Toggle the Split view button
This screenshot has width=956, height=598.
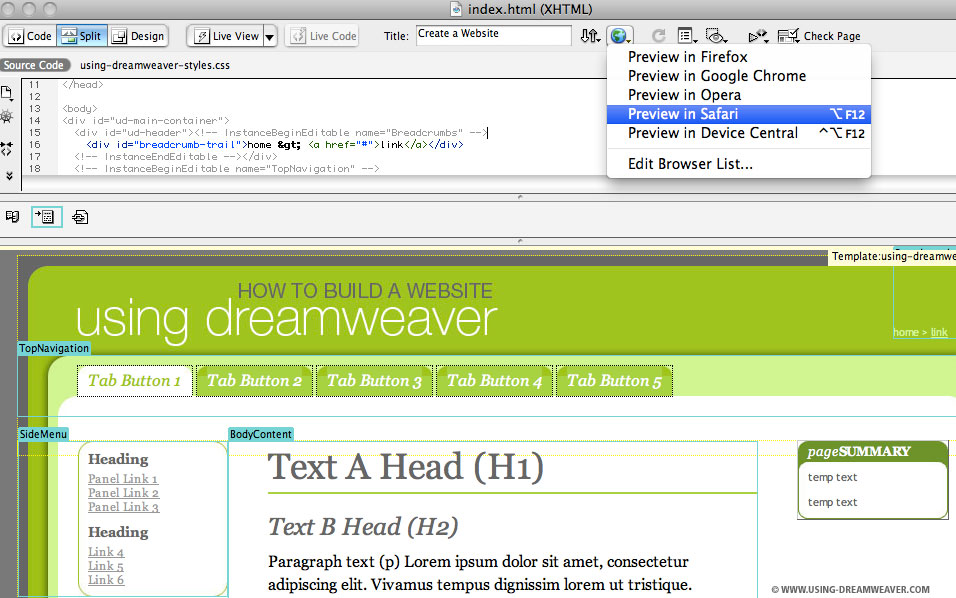coord(81,36)
